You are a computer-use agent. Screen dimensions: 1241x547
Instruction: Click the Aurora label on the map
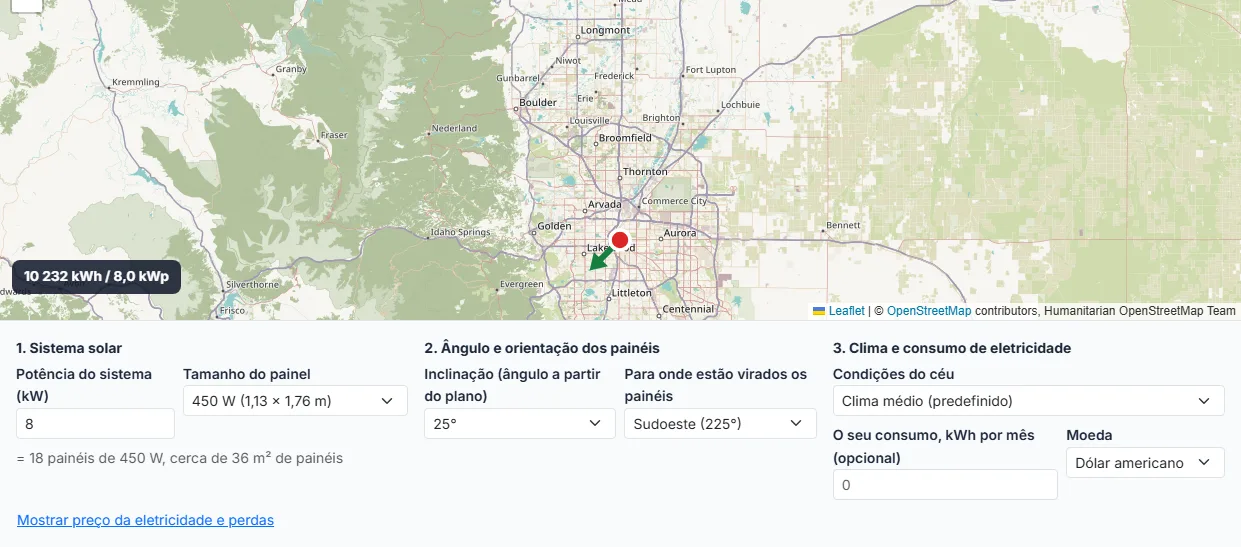coord(680,233)
